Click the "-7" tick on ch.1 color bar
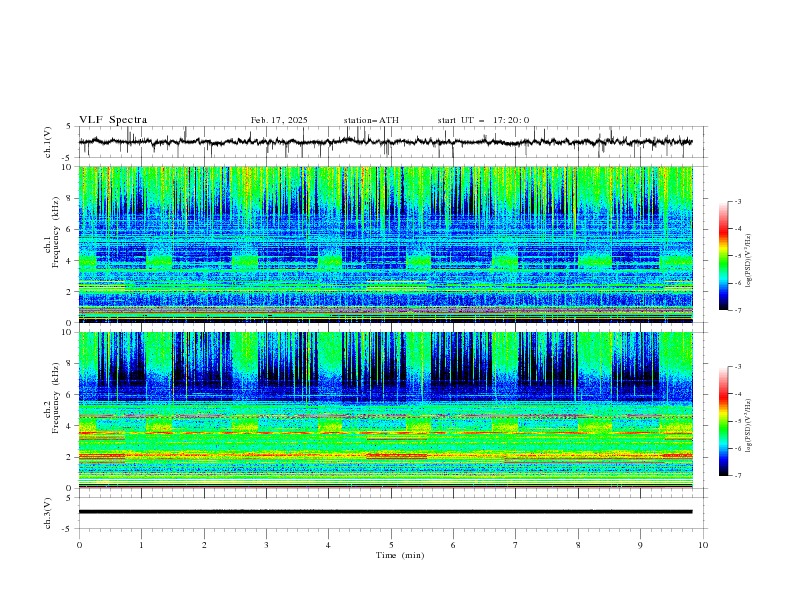 pos(738,310)
